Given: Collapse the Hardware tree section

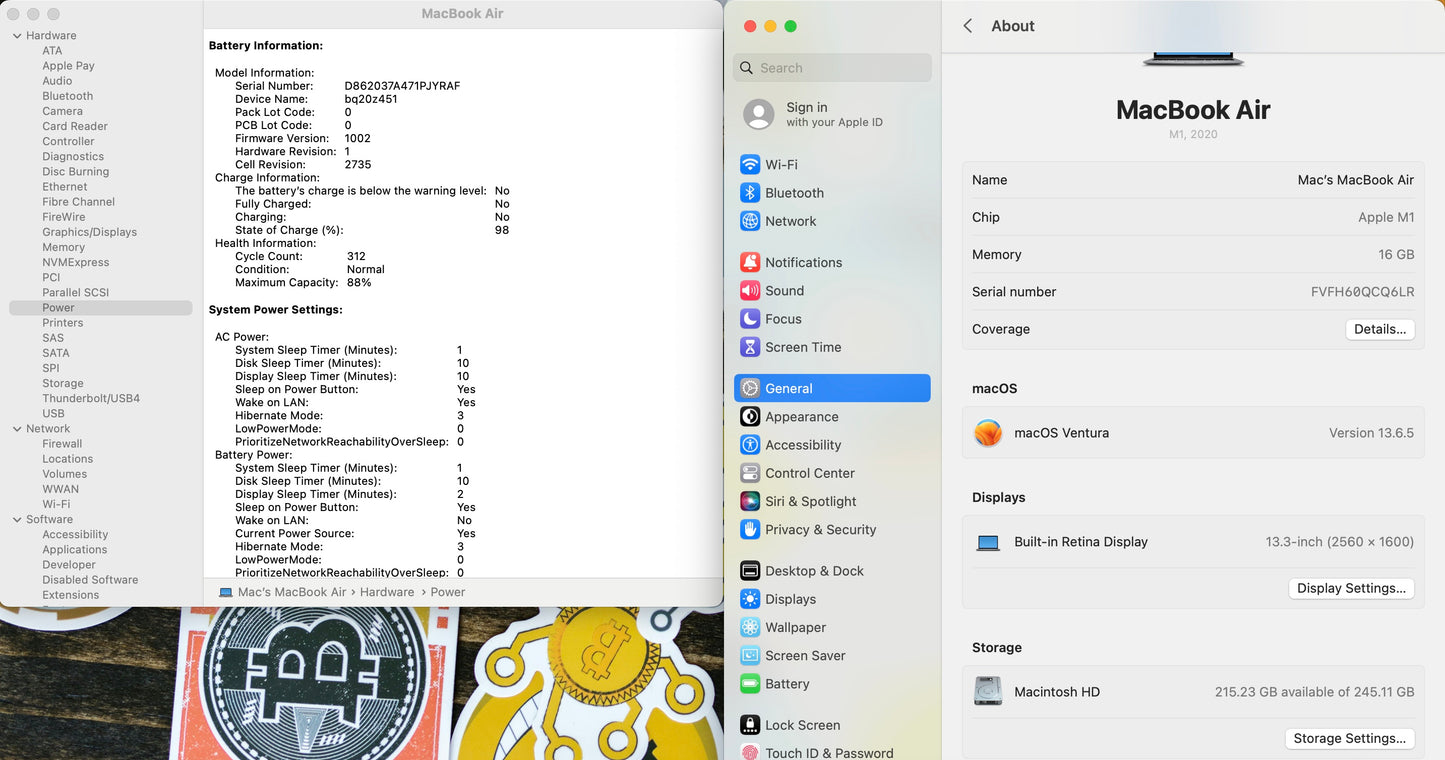Looking at the screenshot, I should tap(17, 36).
